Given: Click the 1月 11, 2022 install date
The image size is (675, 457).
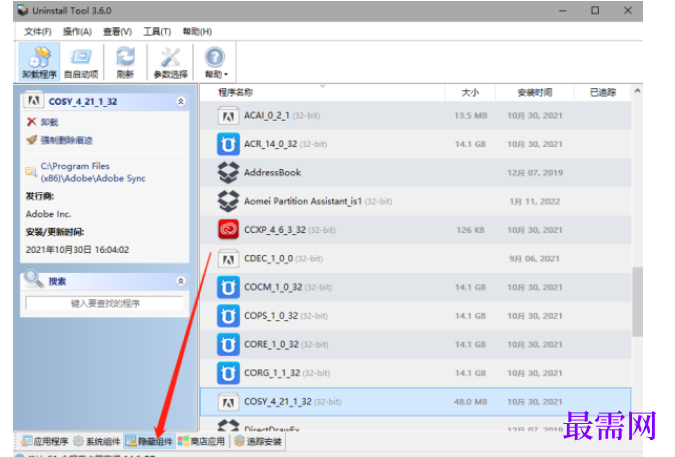Looking at the screenshot, I should (535, 201).
